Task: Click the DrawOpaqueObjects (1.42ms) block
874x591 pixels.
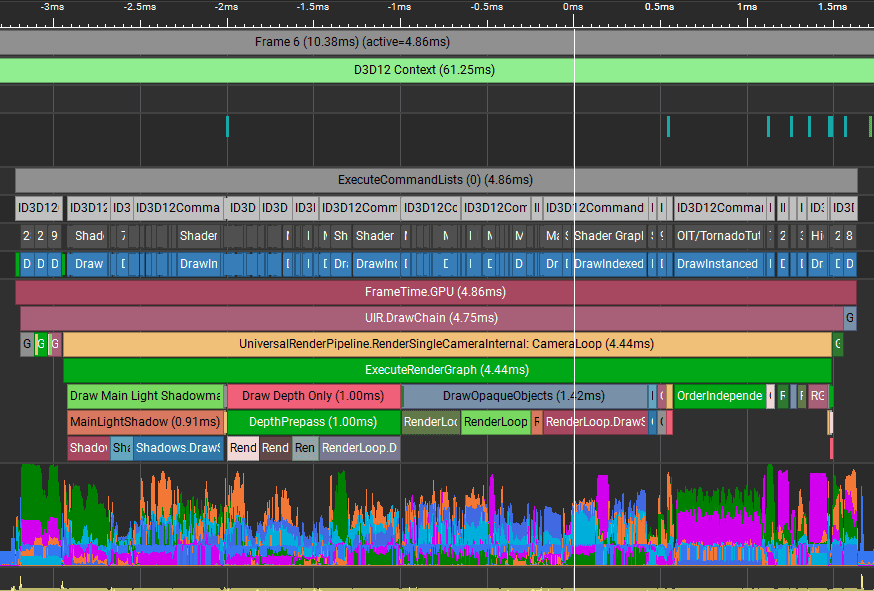Action: click(x=524, y=396)
